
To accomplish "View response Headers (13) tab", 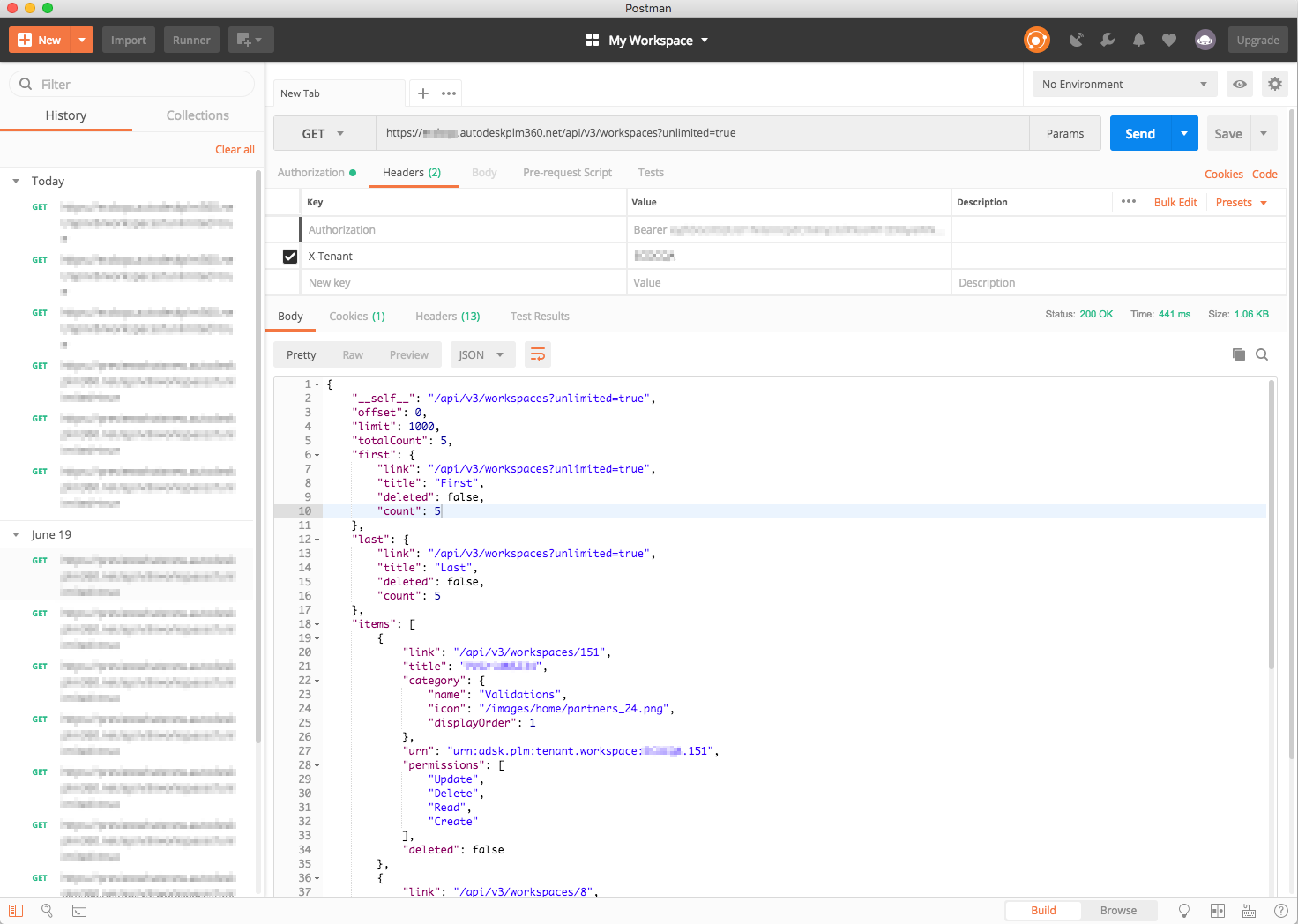I will 448,317.
